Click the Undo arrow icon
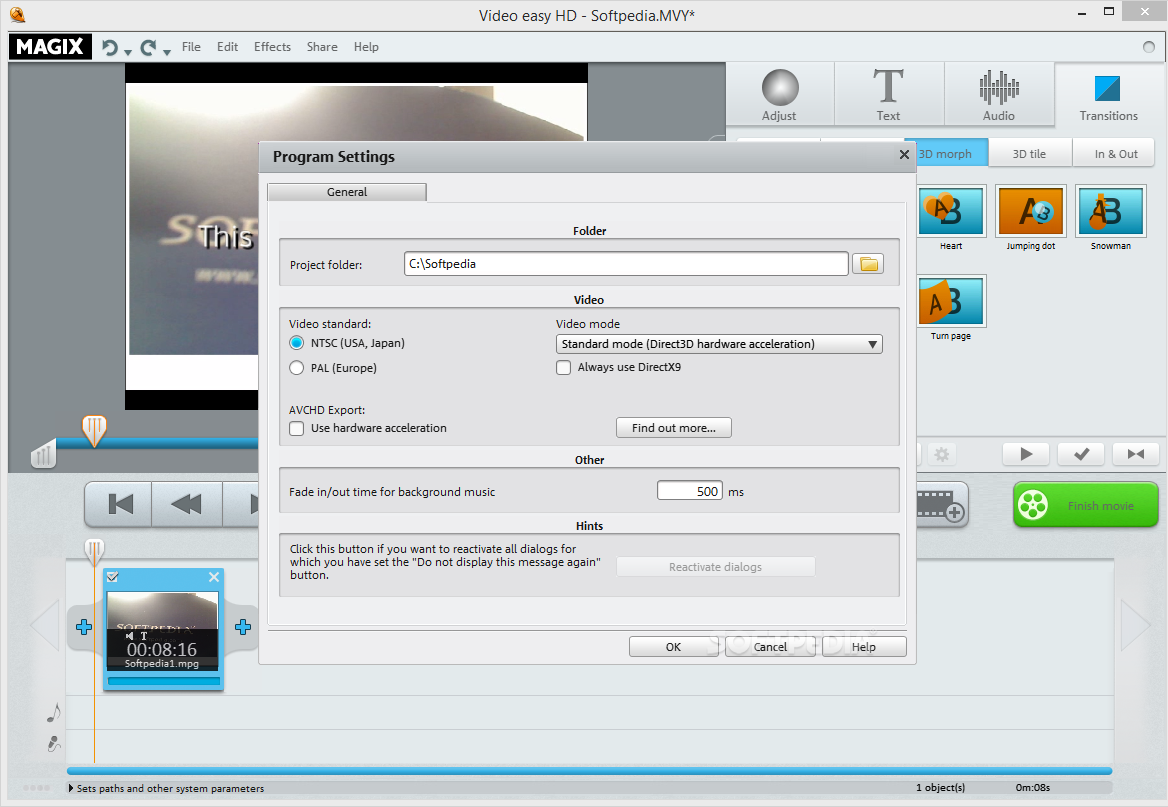 110,48
